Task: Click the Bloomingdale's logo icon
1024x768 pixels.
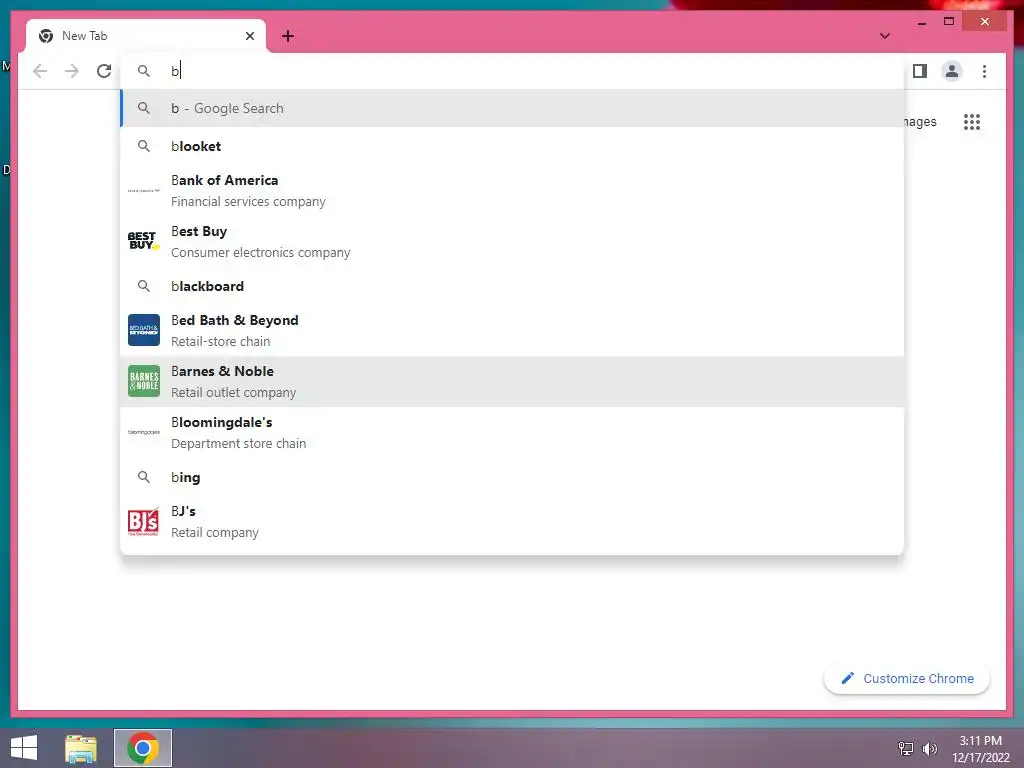Action: click(x=144, y=432)
